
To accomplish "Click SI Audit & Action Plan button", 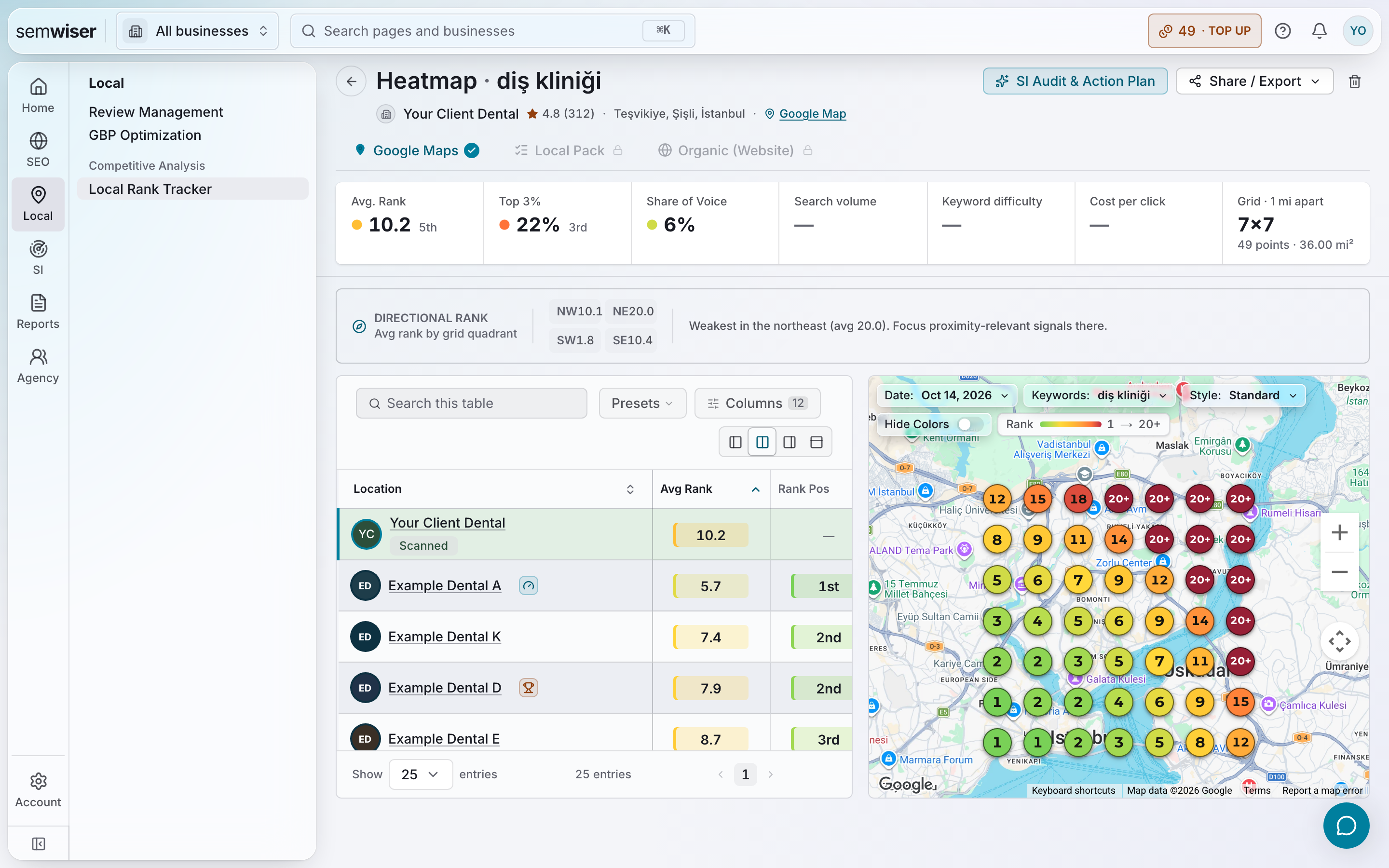I will (x=1075, y=81).
